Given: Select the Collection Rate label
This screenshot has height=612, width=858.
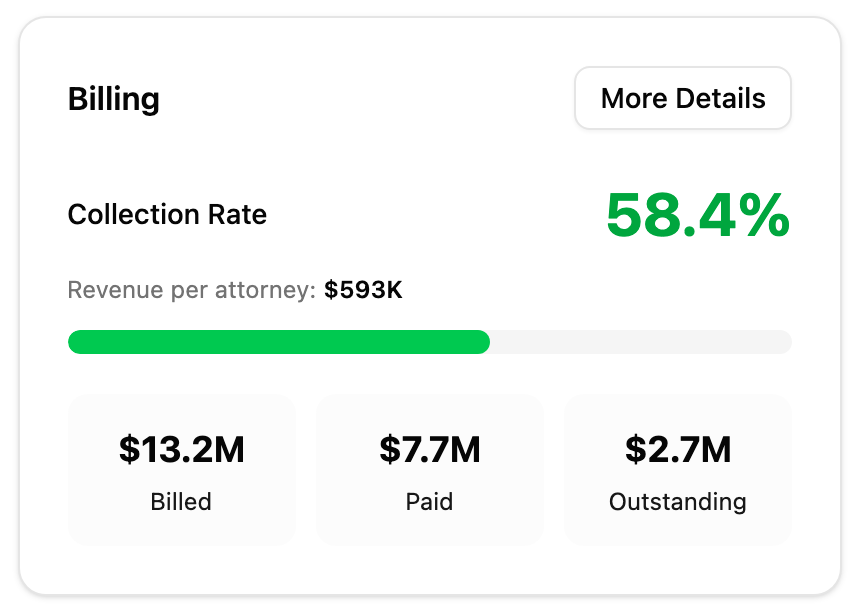Looking at the screenshot, I should click(x=167, y=214).
